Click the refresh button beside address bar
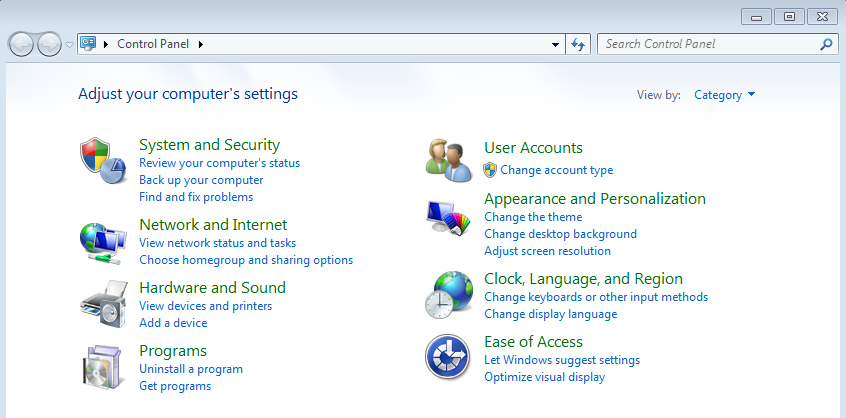The width and height of the screenshot is (846, 418). [578, 44]
